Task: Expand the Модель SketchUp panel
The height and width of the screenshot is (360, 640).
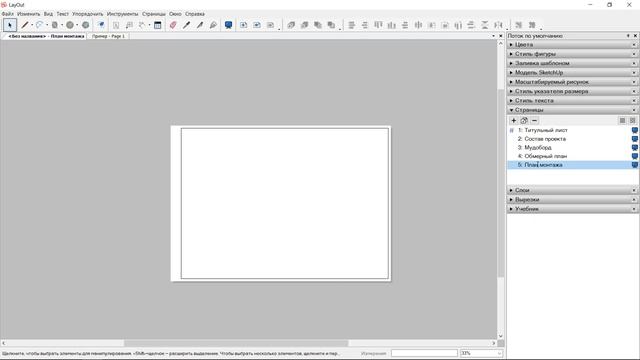Action: point(573,73)
